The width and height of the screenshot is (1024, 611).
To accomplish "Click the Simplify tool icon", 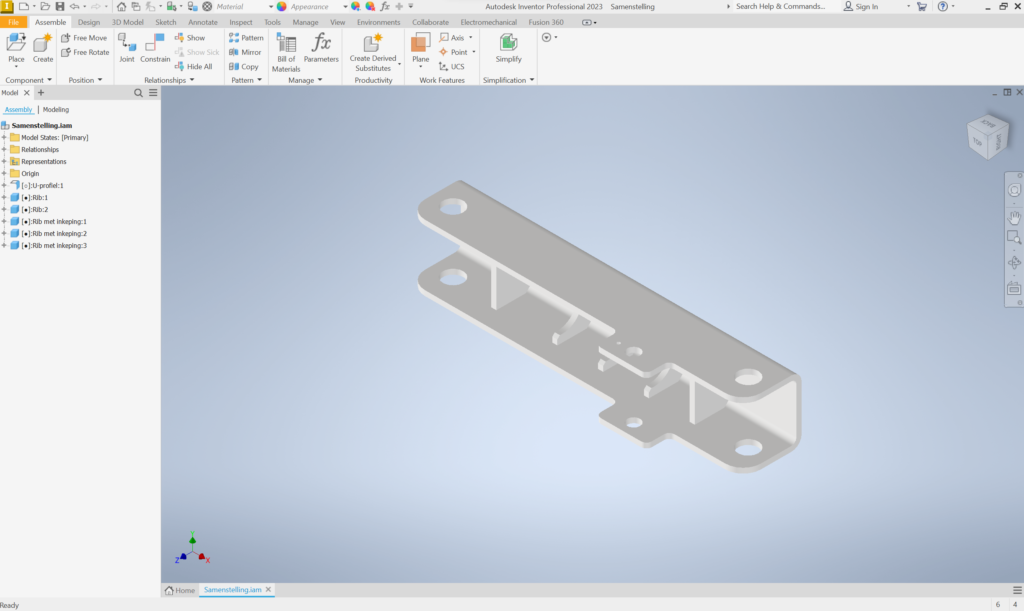I will coord(508,43).
